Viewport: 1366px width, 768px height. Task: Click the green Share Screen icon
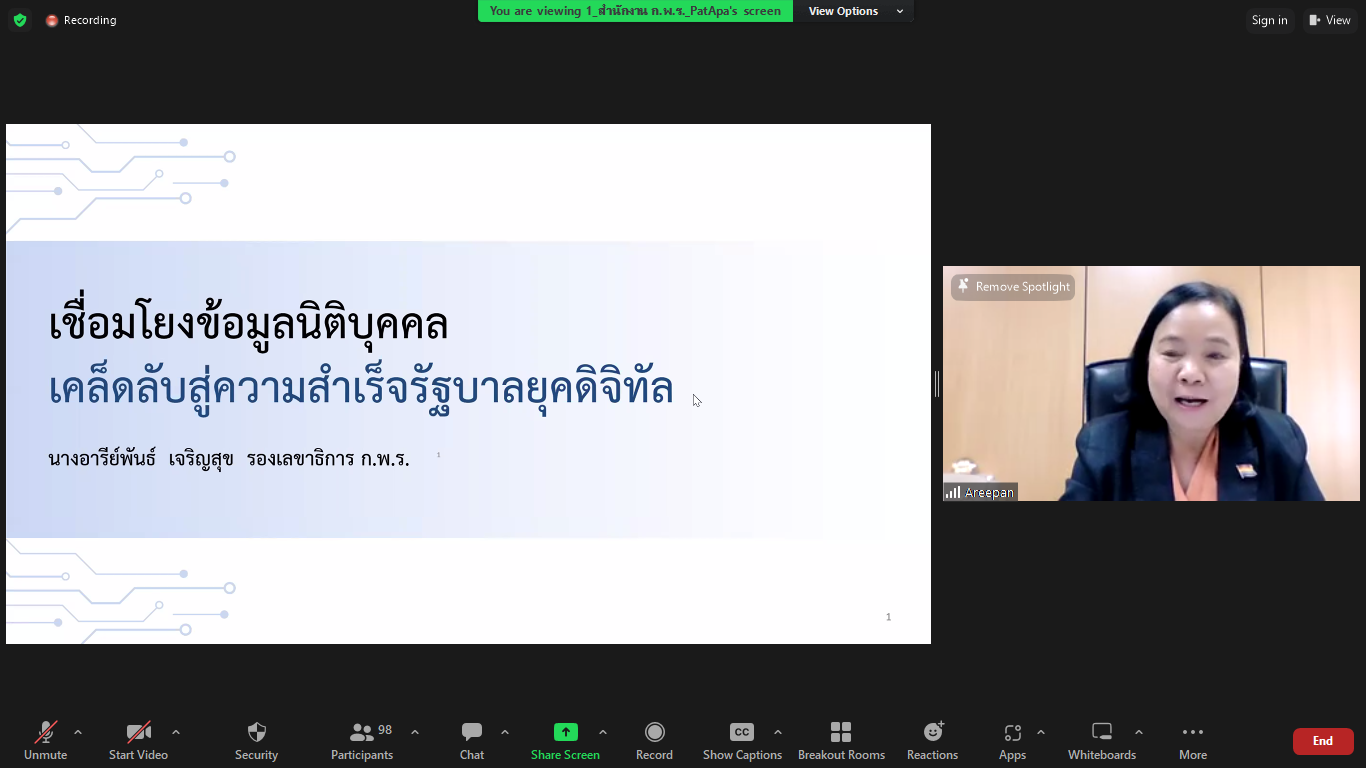coord(566,732)
